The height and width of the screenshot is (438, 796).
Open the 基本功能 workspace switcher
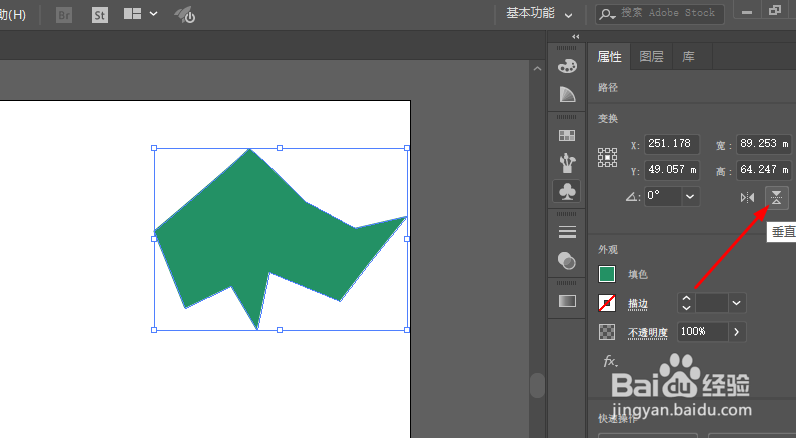click(539, 14)
